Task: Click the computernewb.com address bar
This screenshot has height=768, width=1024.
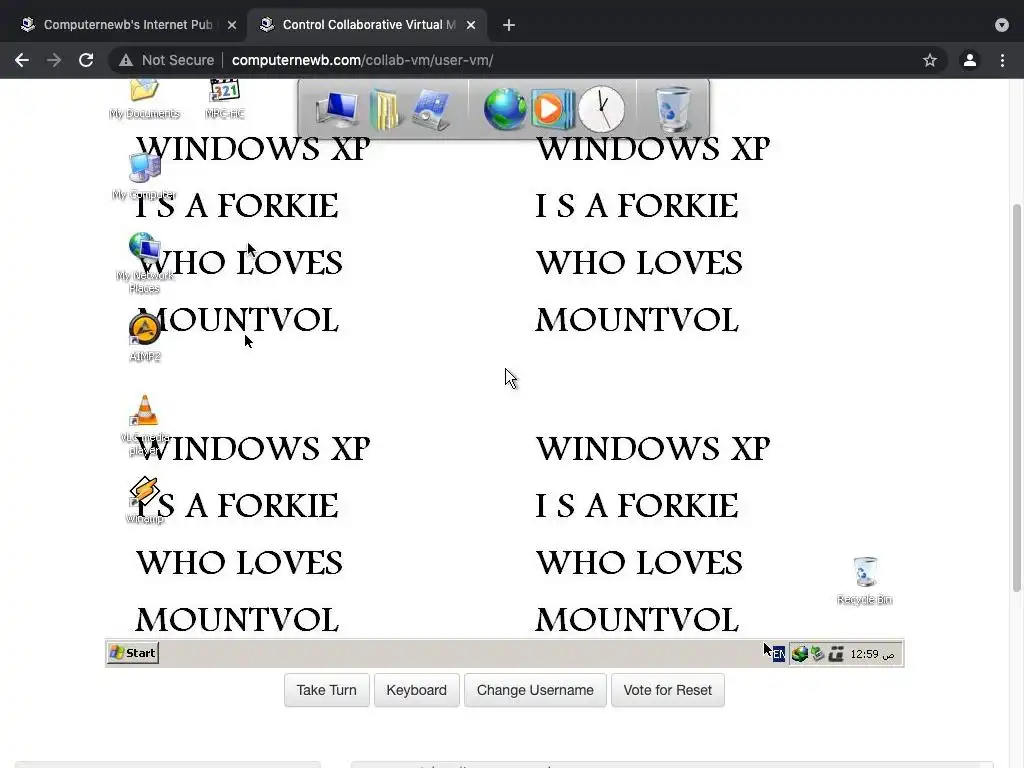Action: click(529, 60)
